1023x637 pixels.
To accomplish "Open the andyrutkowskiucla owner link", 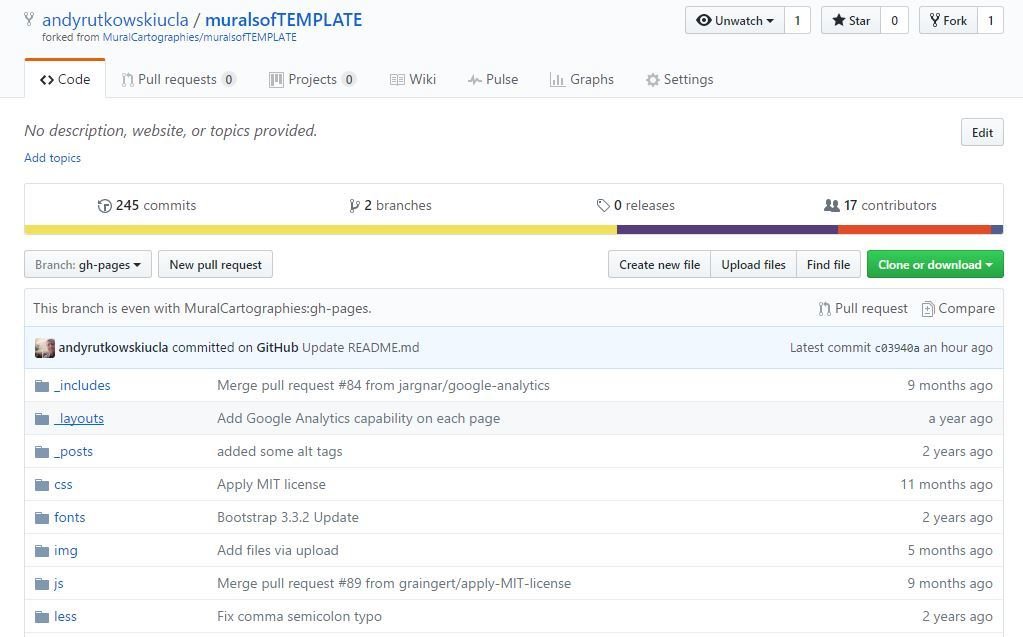I will [x=115, y=20].
